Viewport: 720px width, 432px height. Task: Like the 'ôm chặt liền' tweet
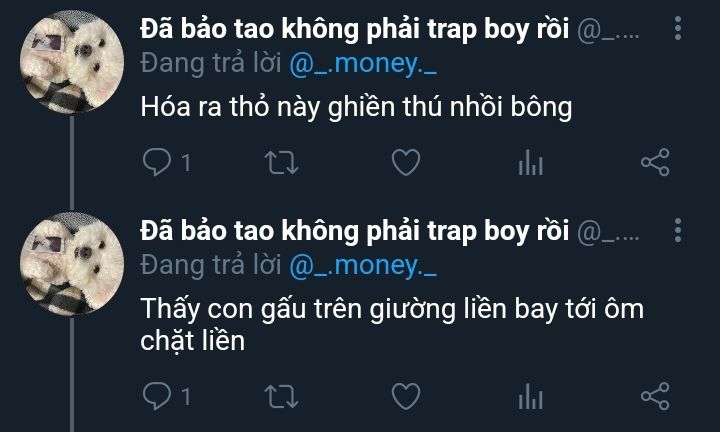406,396
